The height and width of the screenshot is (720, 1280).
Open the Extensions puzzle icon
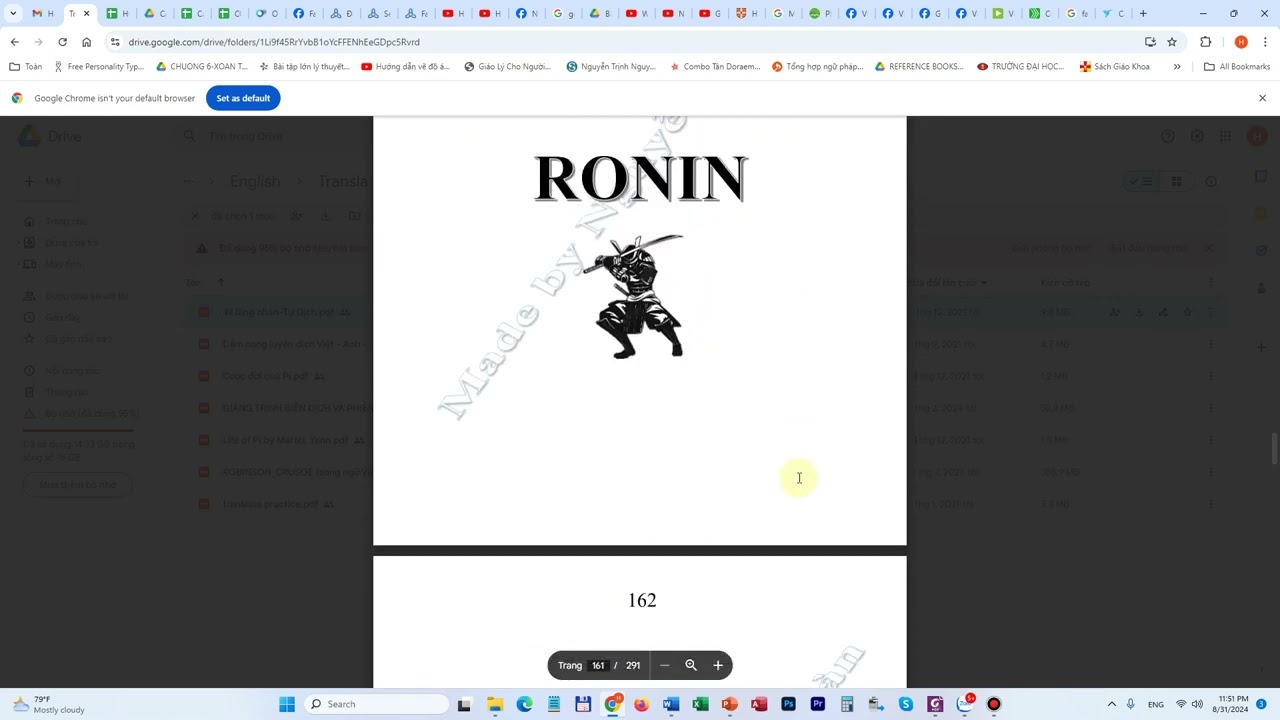tap(1205, 42)
